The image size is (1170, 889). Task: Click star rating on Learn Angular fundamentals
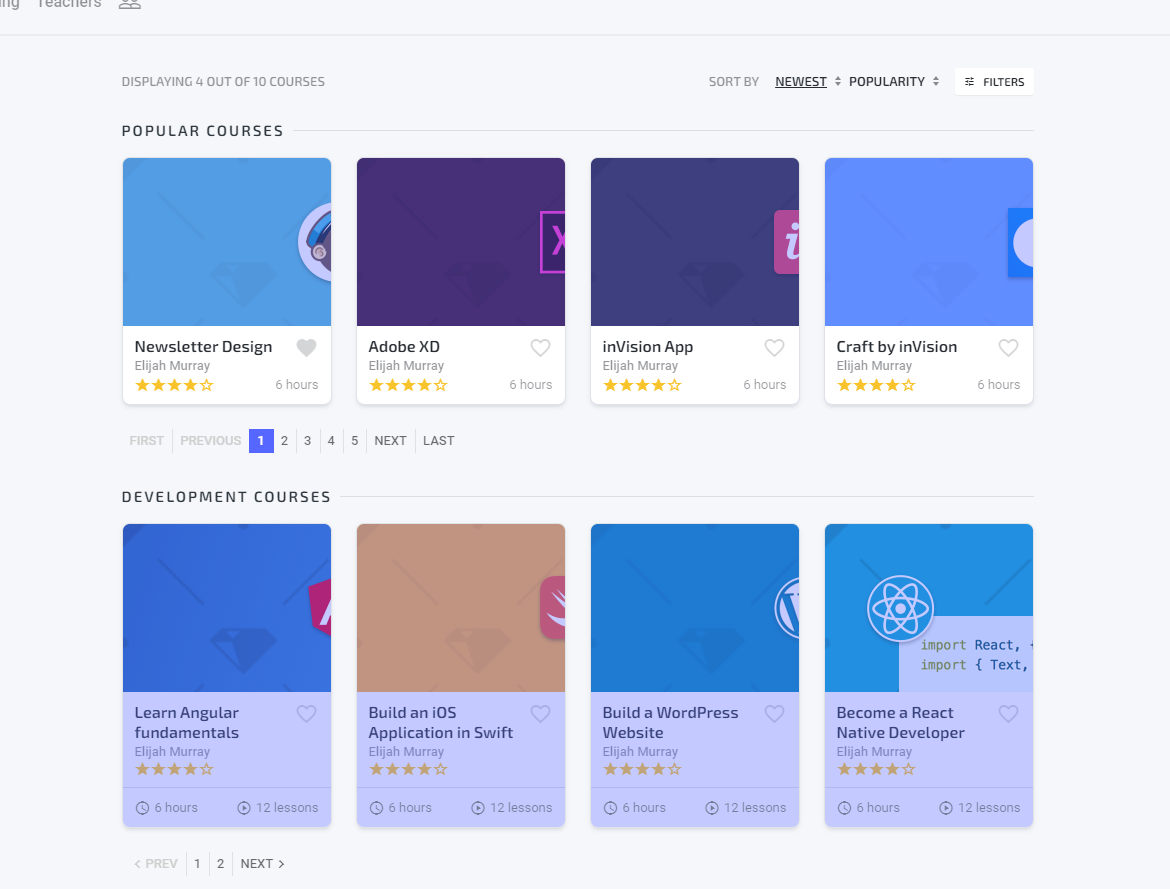(x=174, y=769)
